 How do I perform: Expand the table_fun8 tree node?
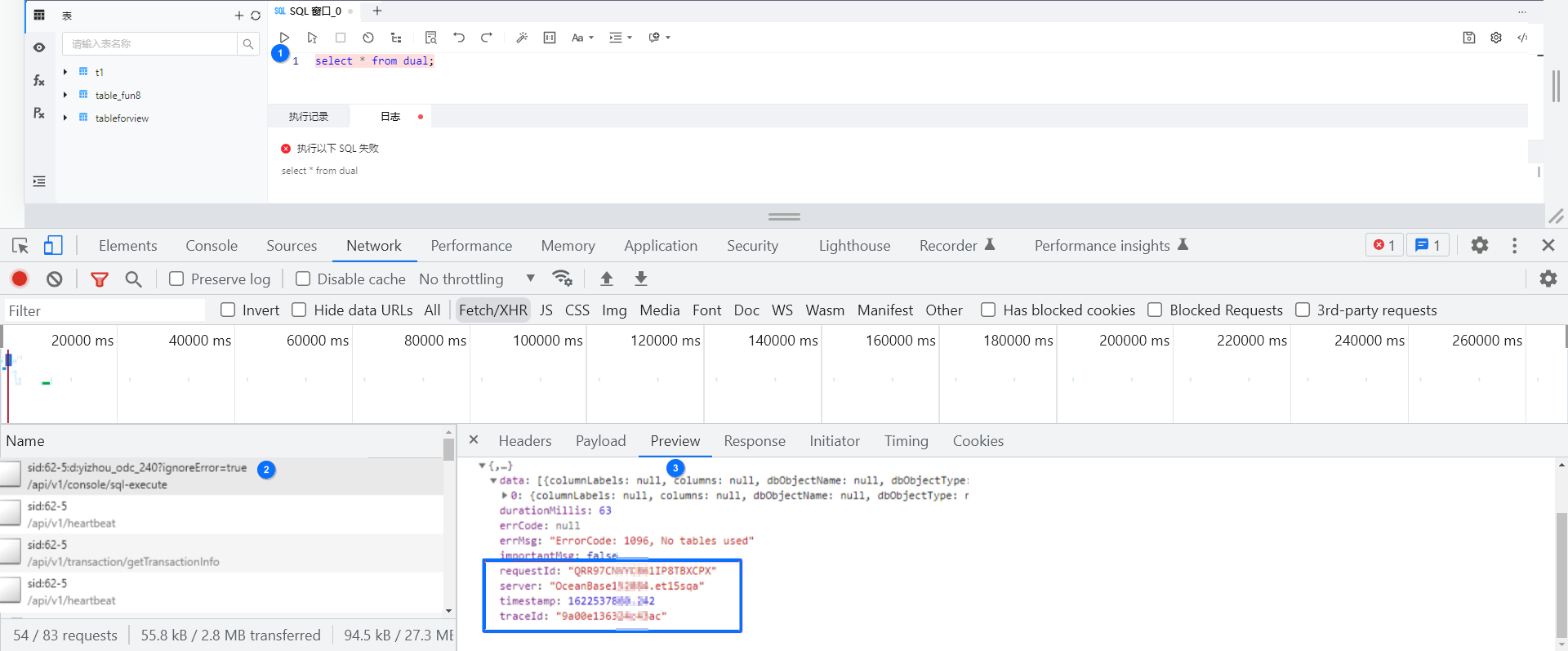65,96
